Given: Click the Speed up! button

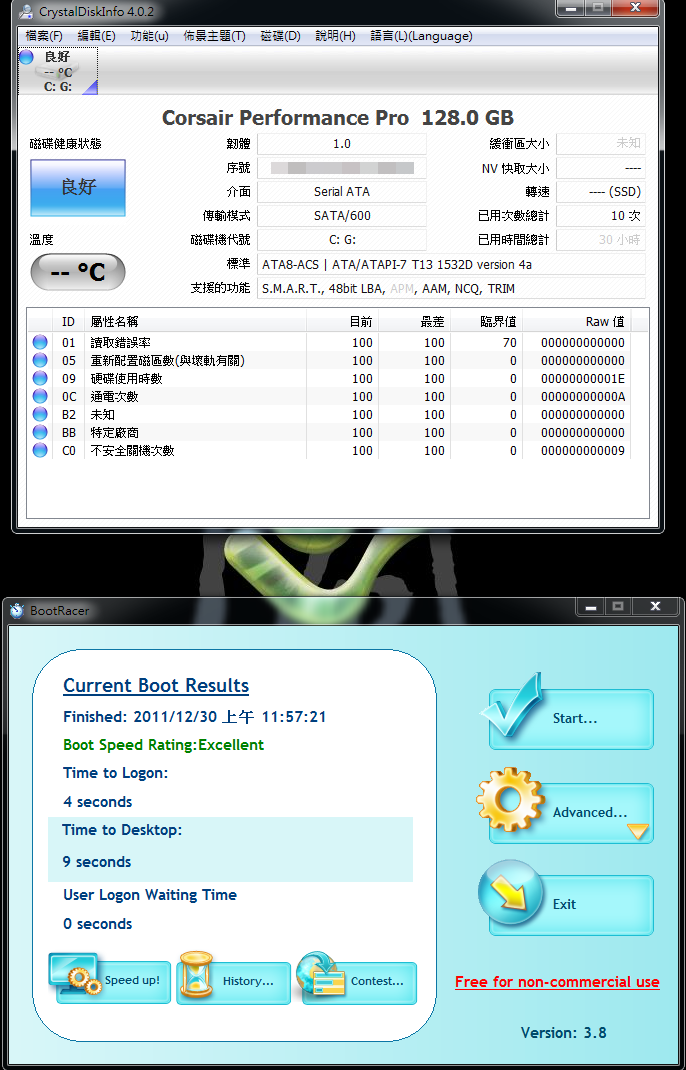Looking at the screenshot, I should (113, 982).
